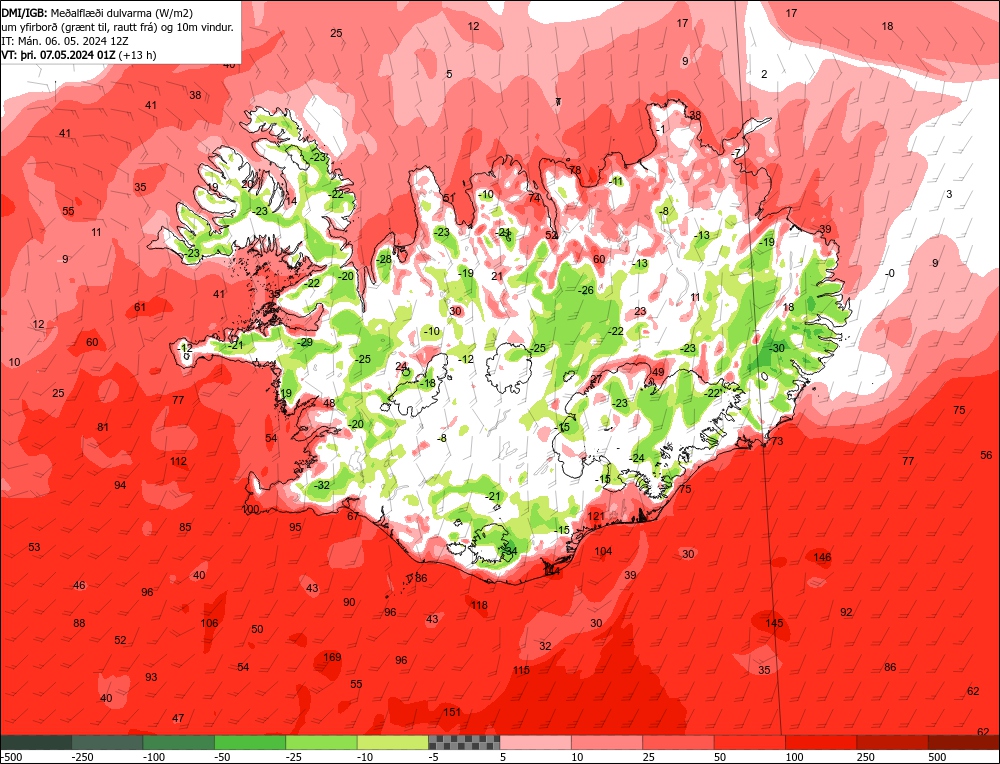Click the map value -26 in north-central Iceland
This screenshot has width=1000, height=764.
(x=585, y=290)
